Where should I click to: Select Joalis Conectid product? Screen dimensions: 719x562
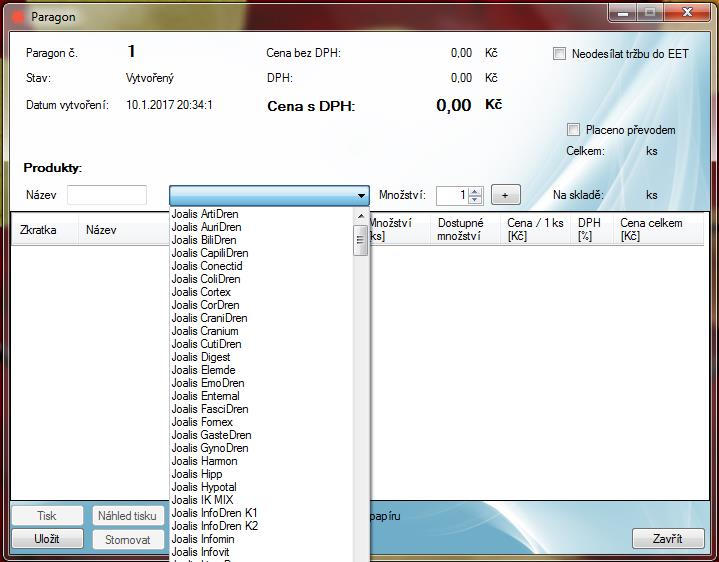point(261,266)
